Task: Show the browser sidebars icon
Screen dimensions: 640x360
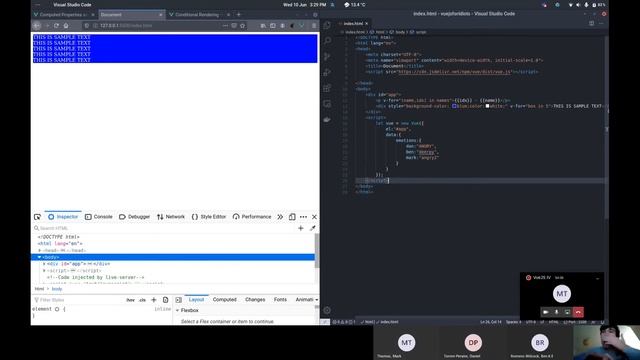Action: point(273,25)
